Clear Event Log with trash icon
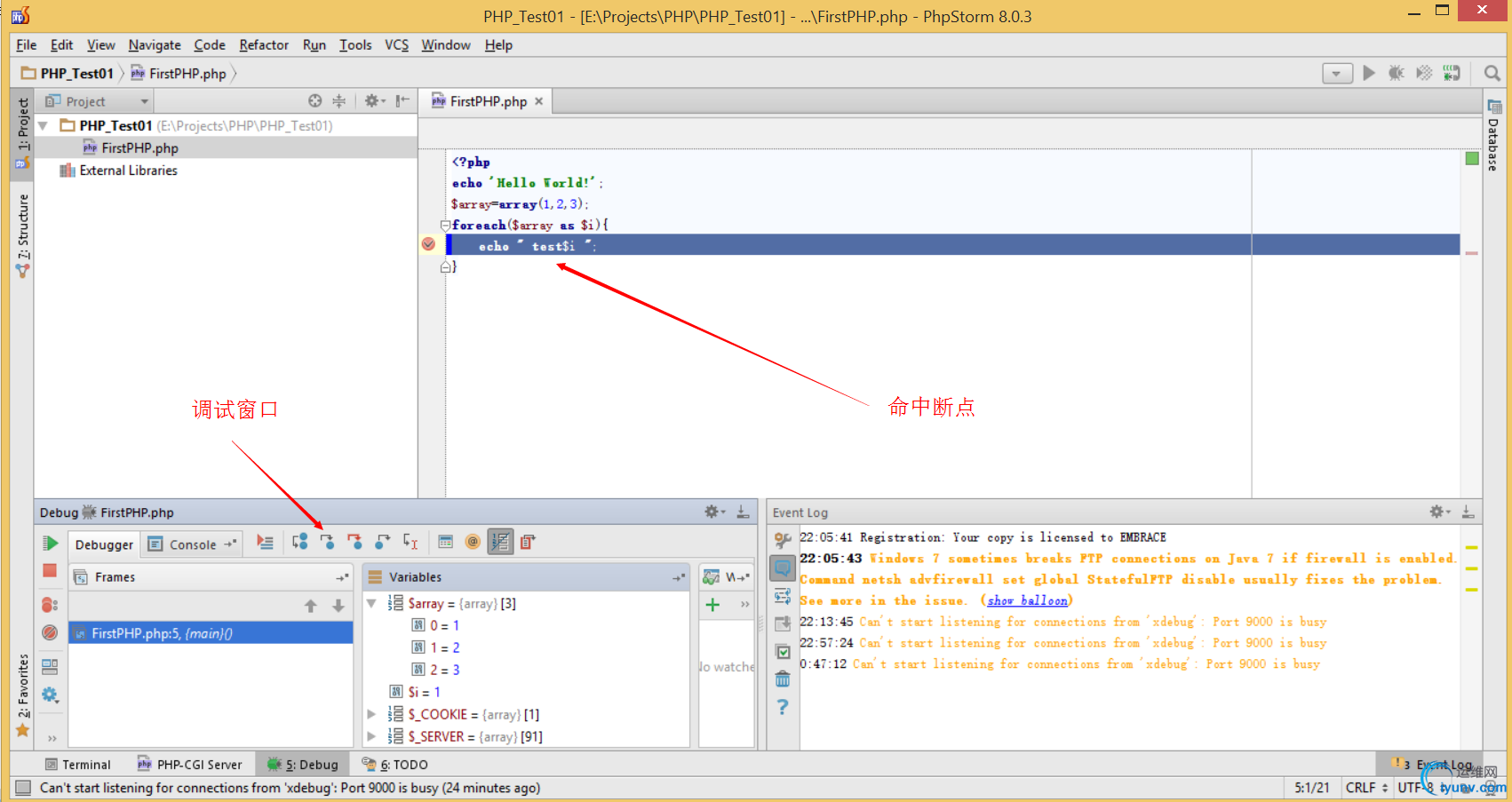1512x802 pixels. 783,679
